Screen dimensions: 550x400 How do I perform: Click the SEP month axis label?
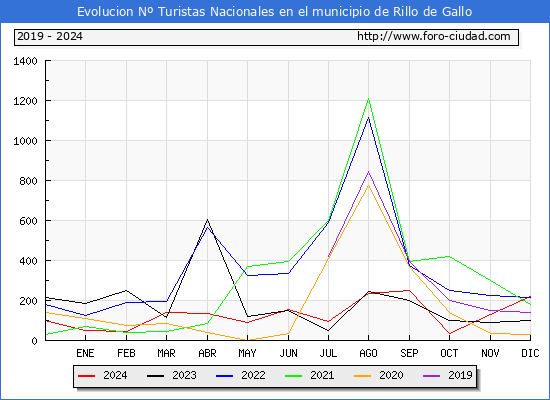[409, 353]
